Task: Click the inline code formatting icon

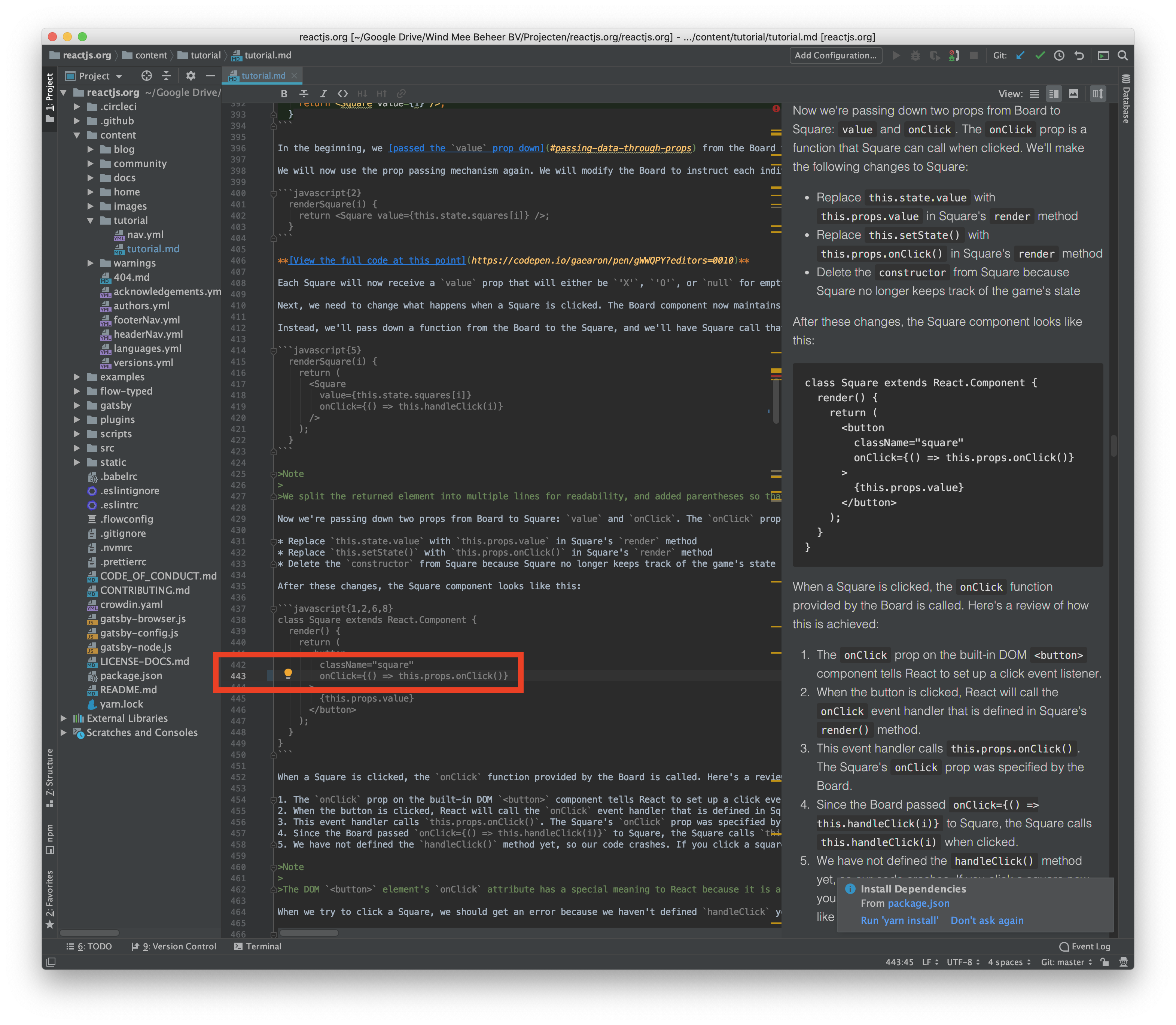Action: point(342,93)
